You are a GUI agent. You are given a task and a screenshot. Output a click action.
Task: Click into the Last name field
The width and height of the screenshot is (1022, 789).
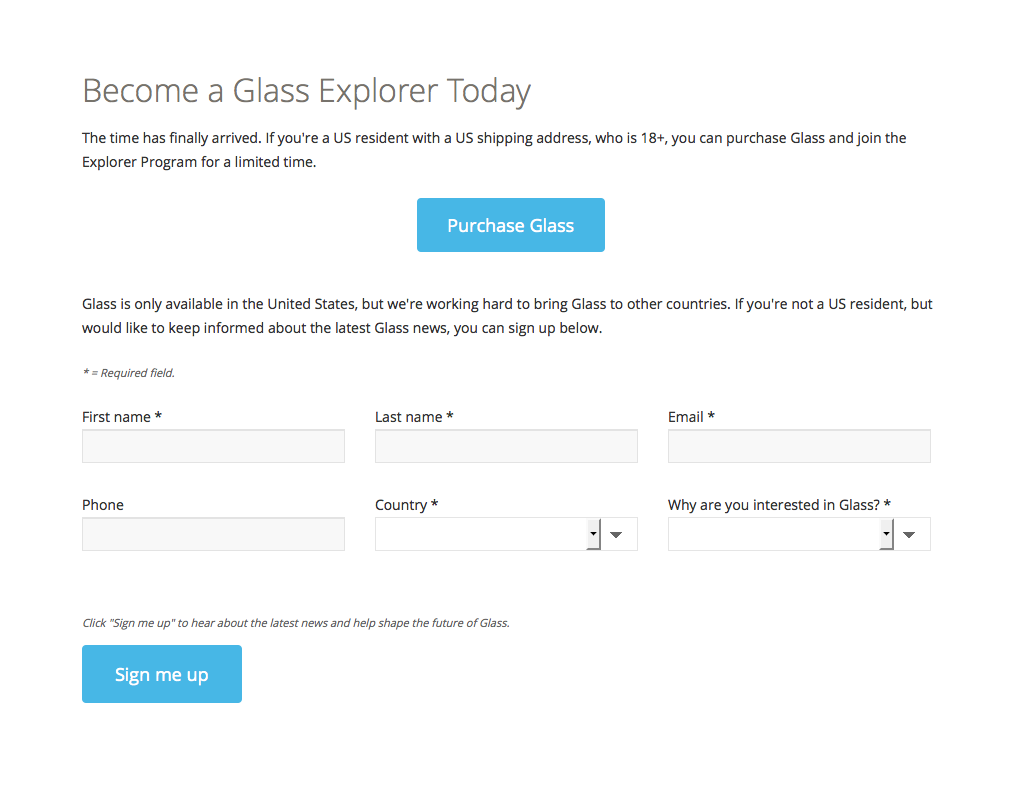pyautogui.click(x=506, y=446)
